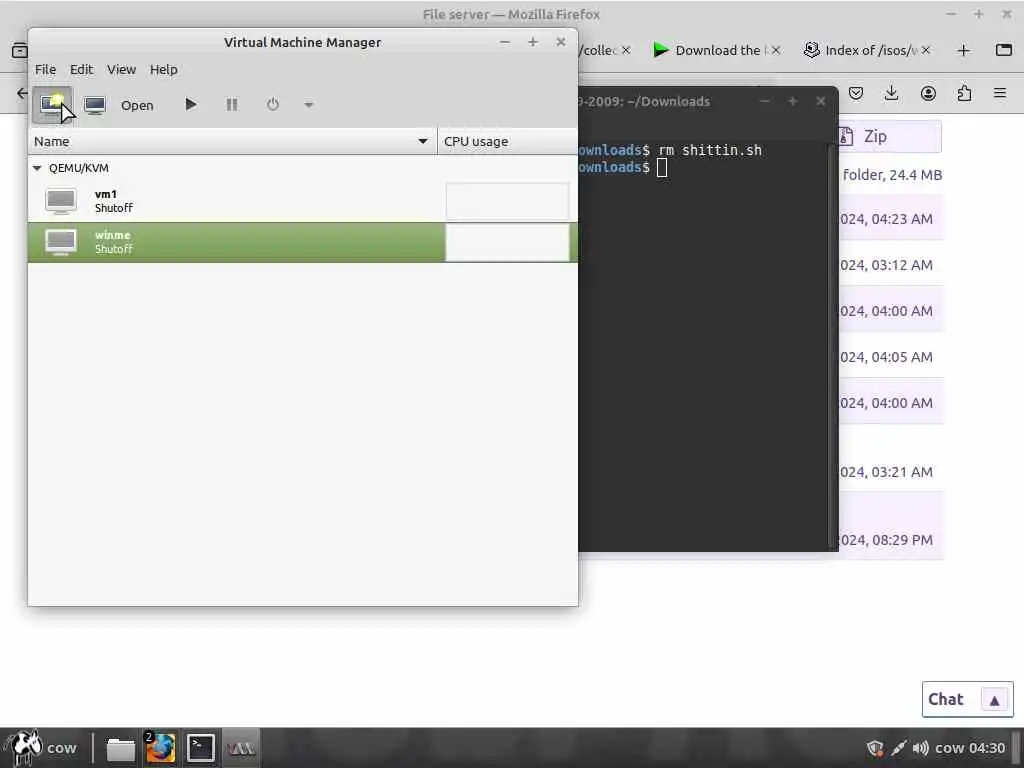Viewport: 1024px width, 768px height.
Task: Click the Open button in VM Manager toolbar
Action: click(x=137, y=105)
